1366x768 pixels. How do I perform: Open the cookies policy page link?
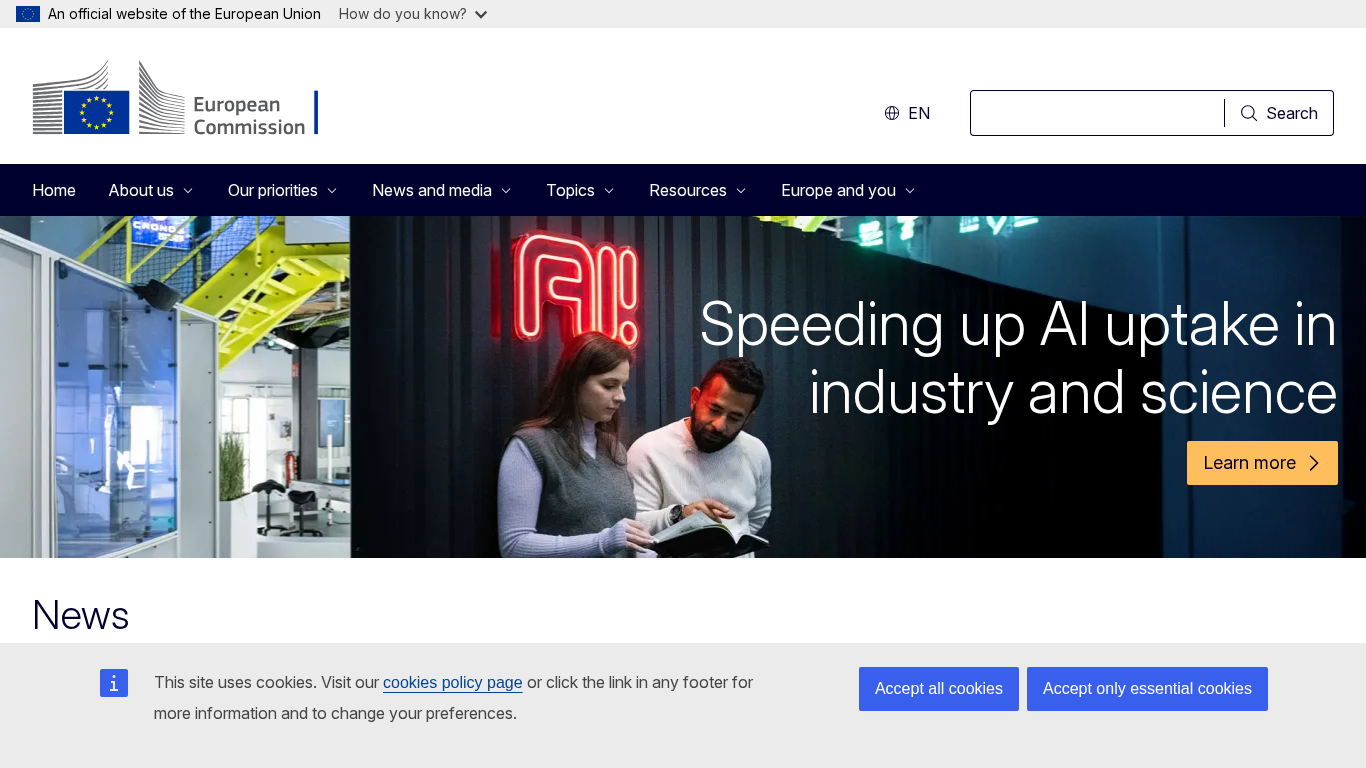452,683
